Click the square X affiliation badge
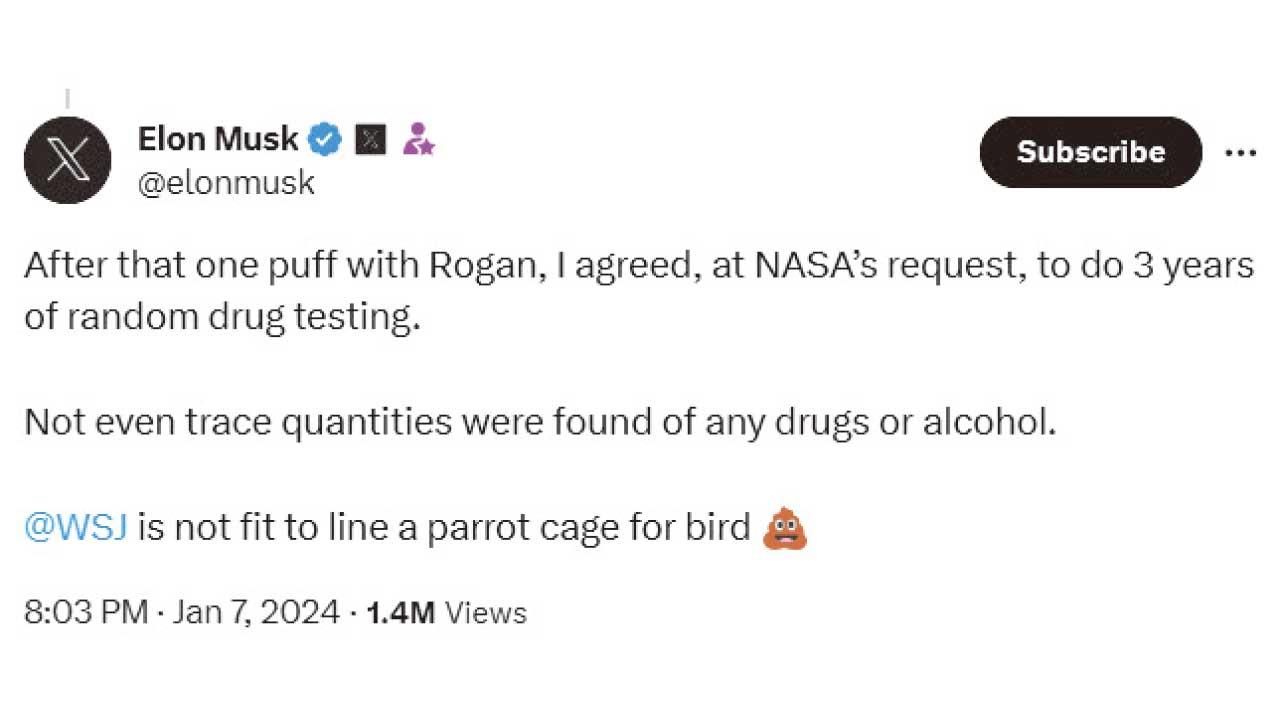The width and height of the screenshot is (1280, 720). pos(371,139)
